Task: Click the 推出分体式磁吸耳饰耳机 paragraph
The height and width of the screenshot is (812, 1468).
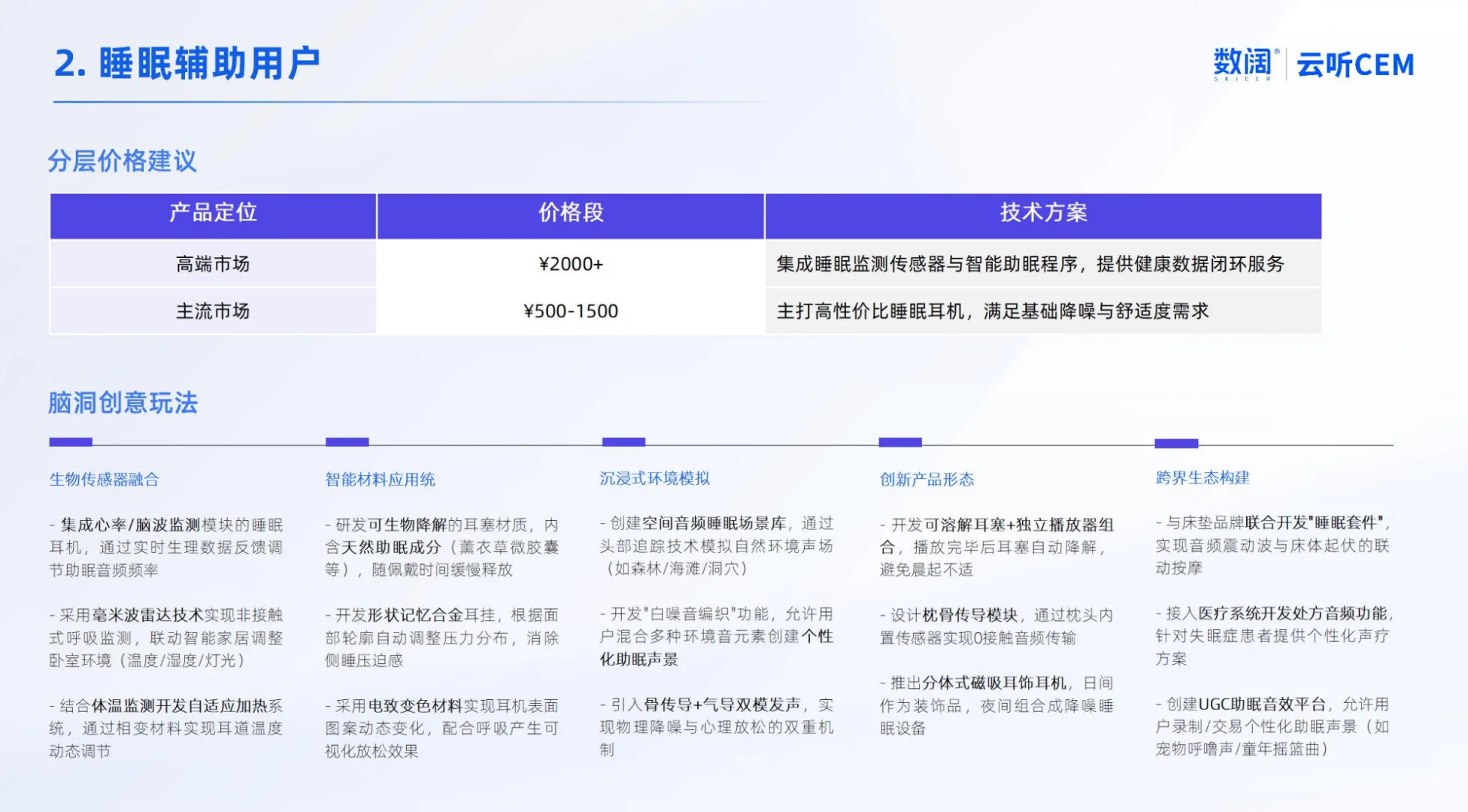Action: 997,705
